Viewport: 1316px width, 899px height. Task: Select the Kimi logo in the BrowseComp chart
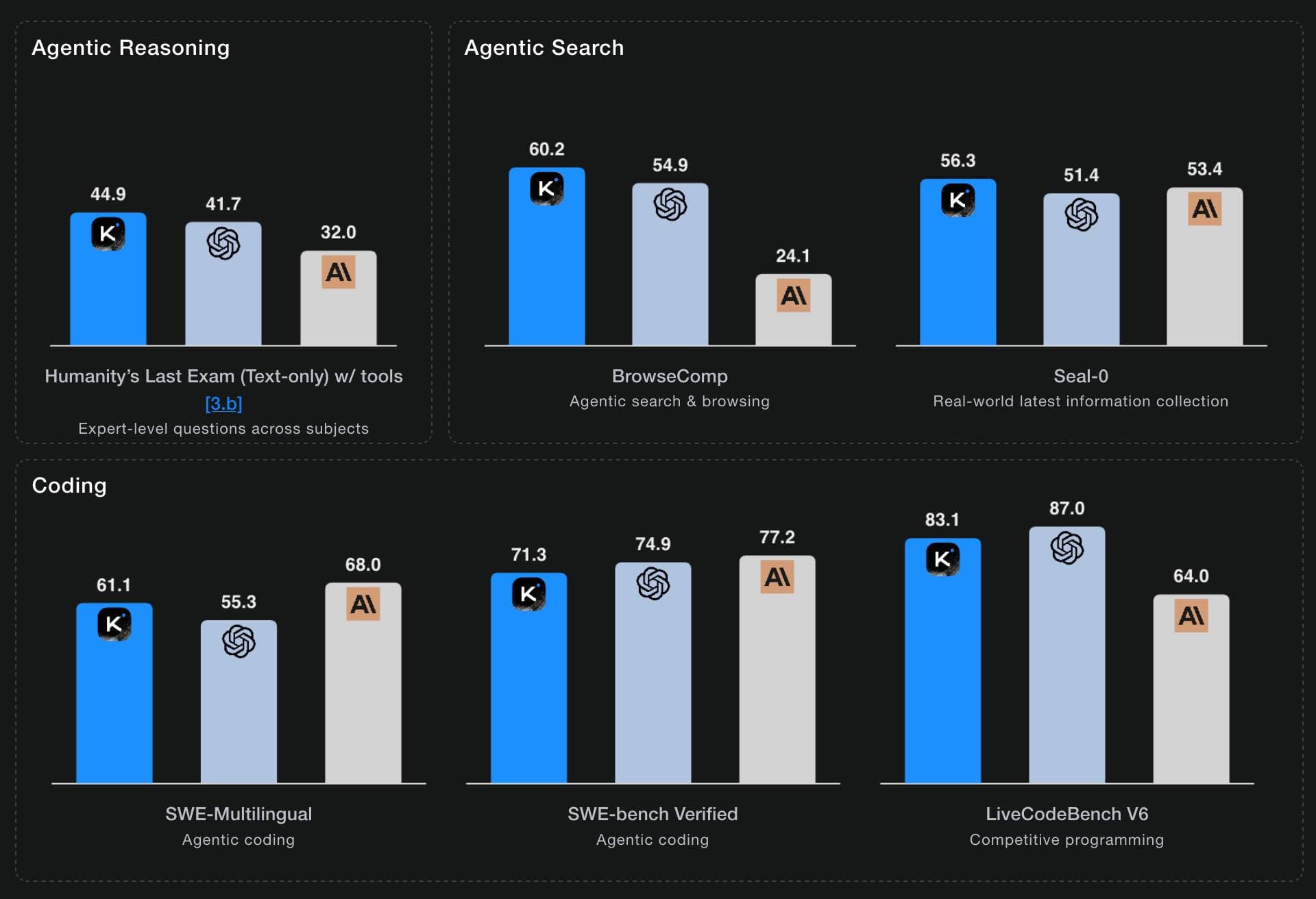click(x=546, y=188)
